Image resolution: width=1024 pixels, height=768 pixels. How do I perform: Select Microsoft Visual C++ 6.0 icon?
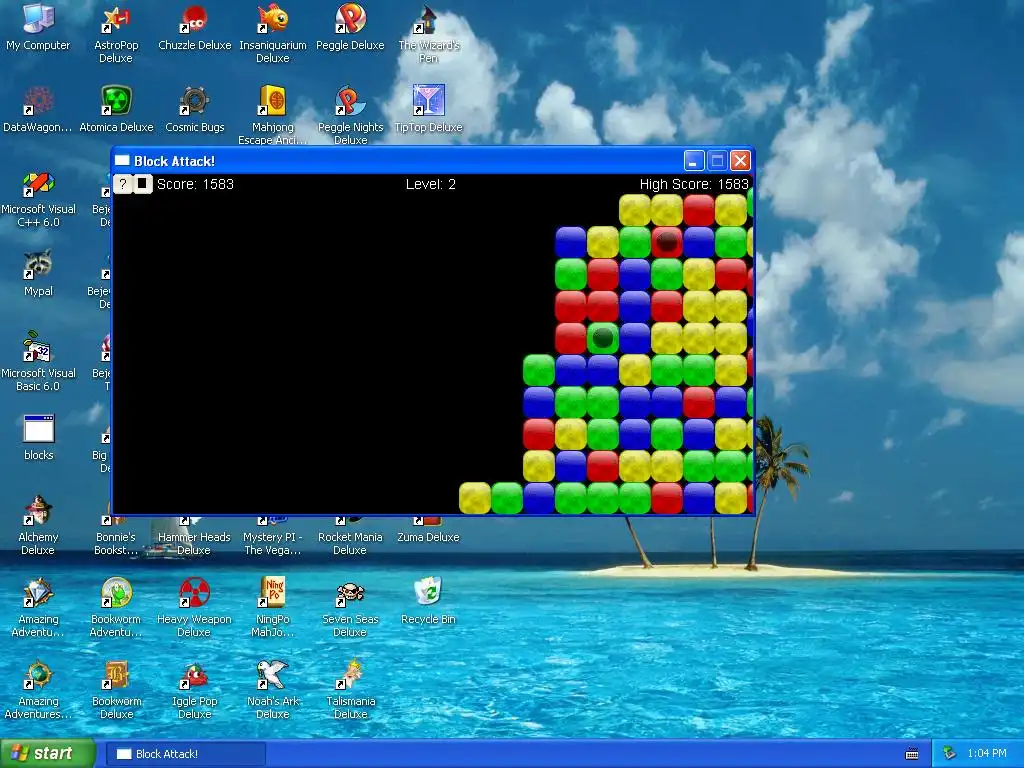point(38,199)
